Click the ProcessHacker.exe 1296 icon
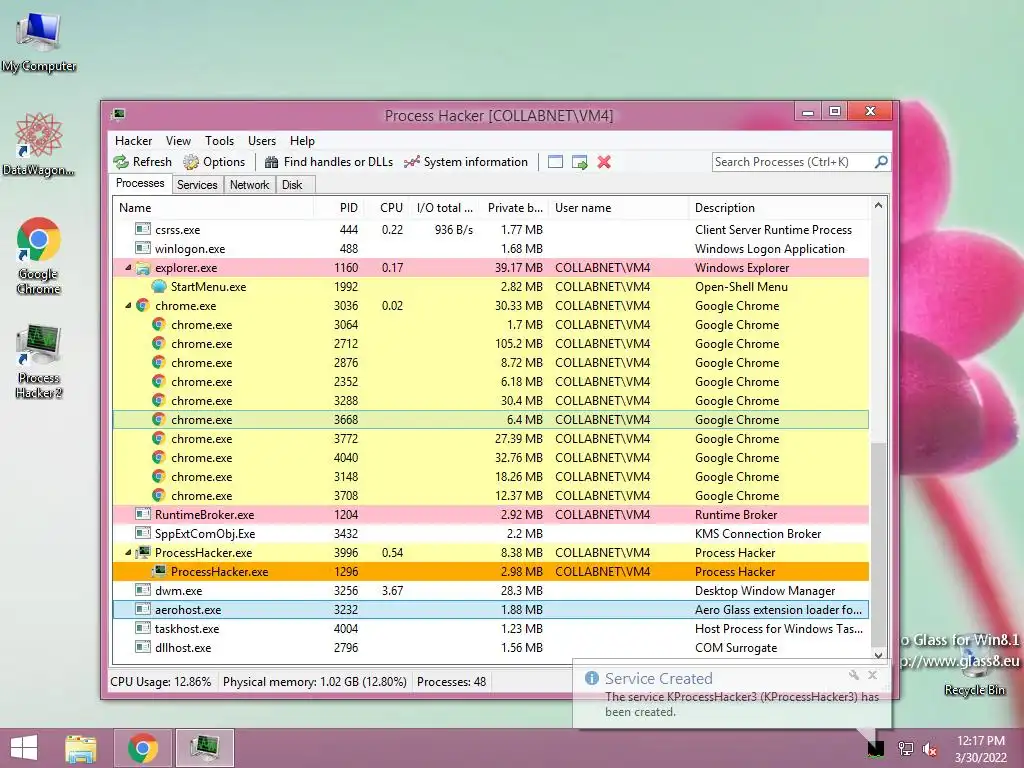This screenshot has width=1024, height=768. (x=159, y=571)
